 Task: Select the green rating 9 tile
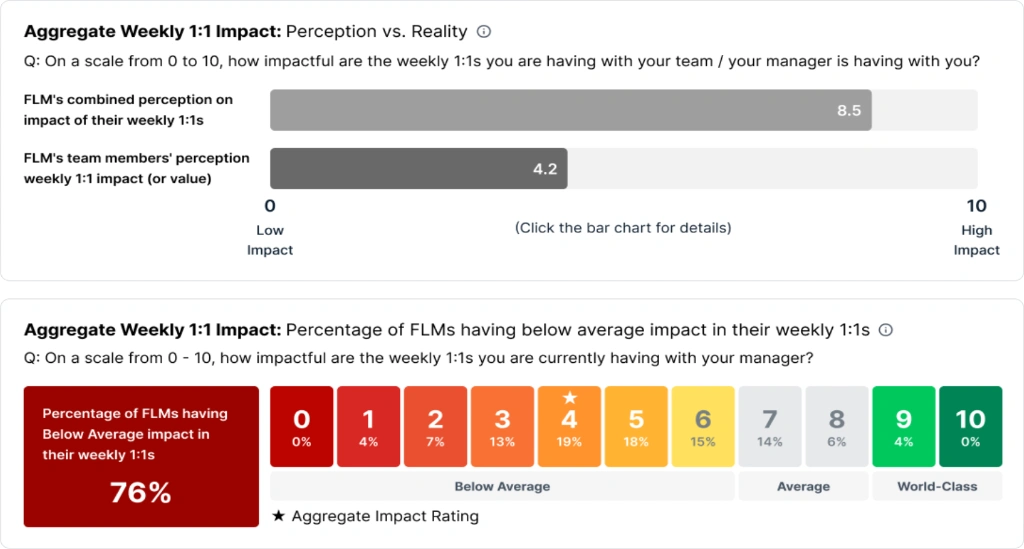[904, 426]
